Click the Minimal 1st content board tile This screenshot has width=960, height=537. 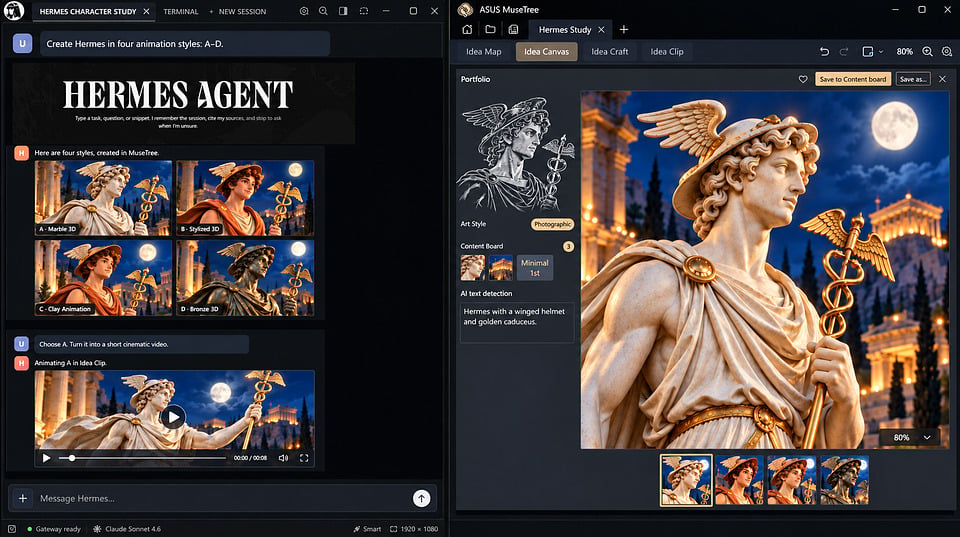[x=534, y=268]
